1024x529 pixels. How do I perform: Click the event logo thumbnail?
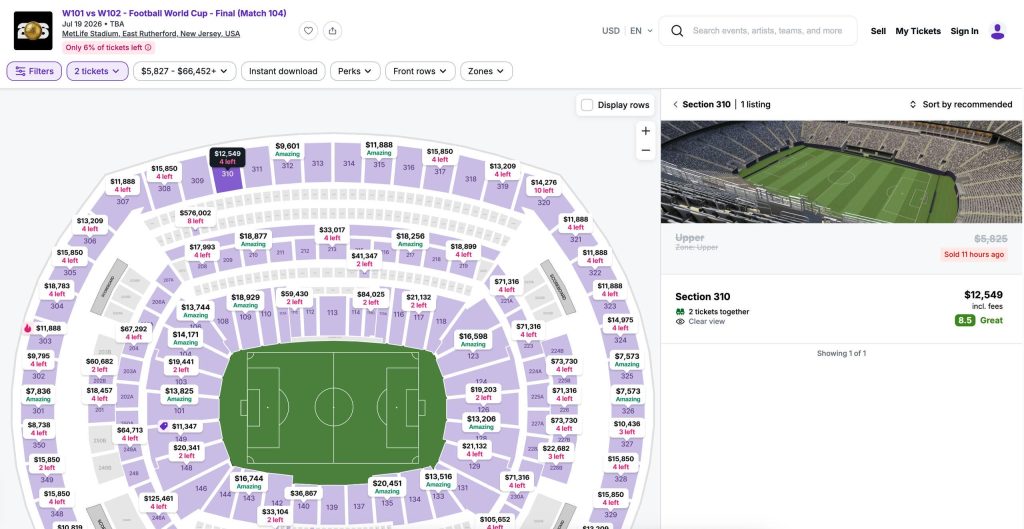33,31
